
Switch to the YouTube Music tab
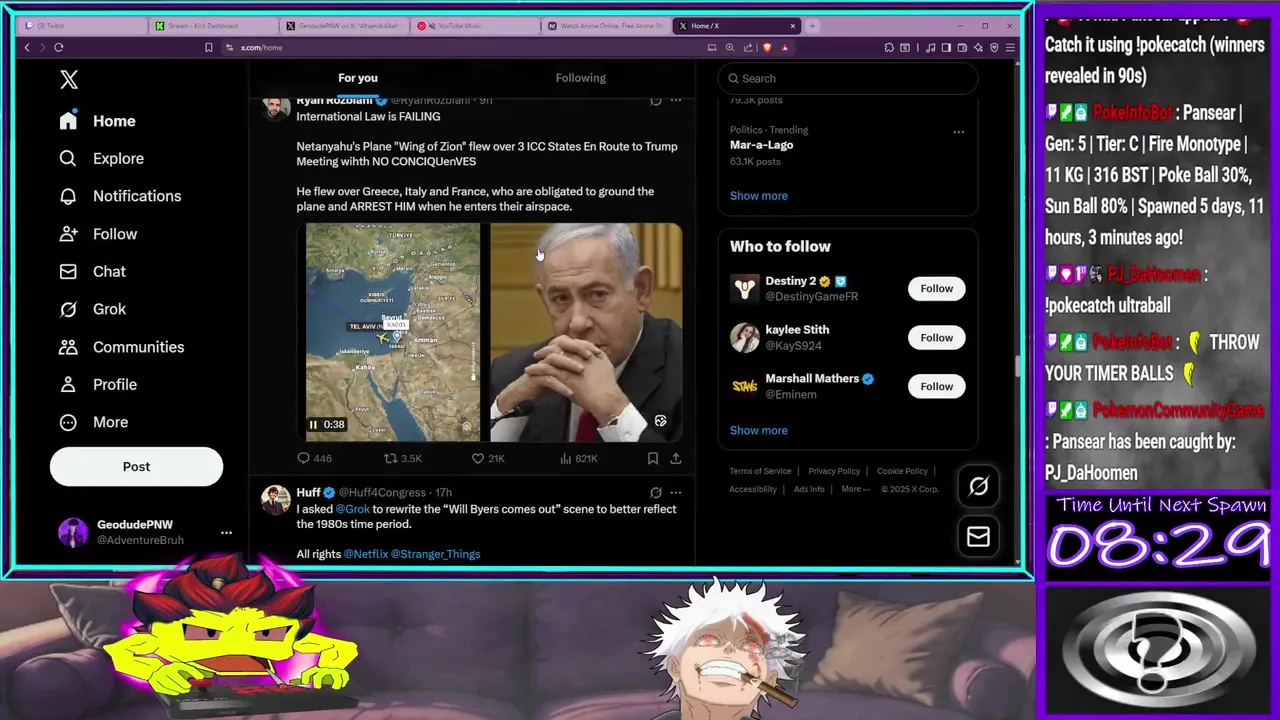tap(474, 26)
